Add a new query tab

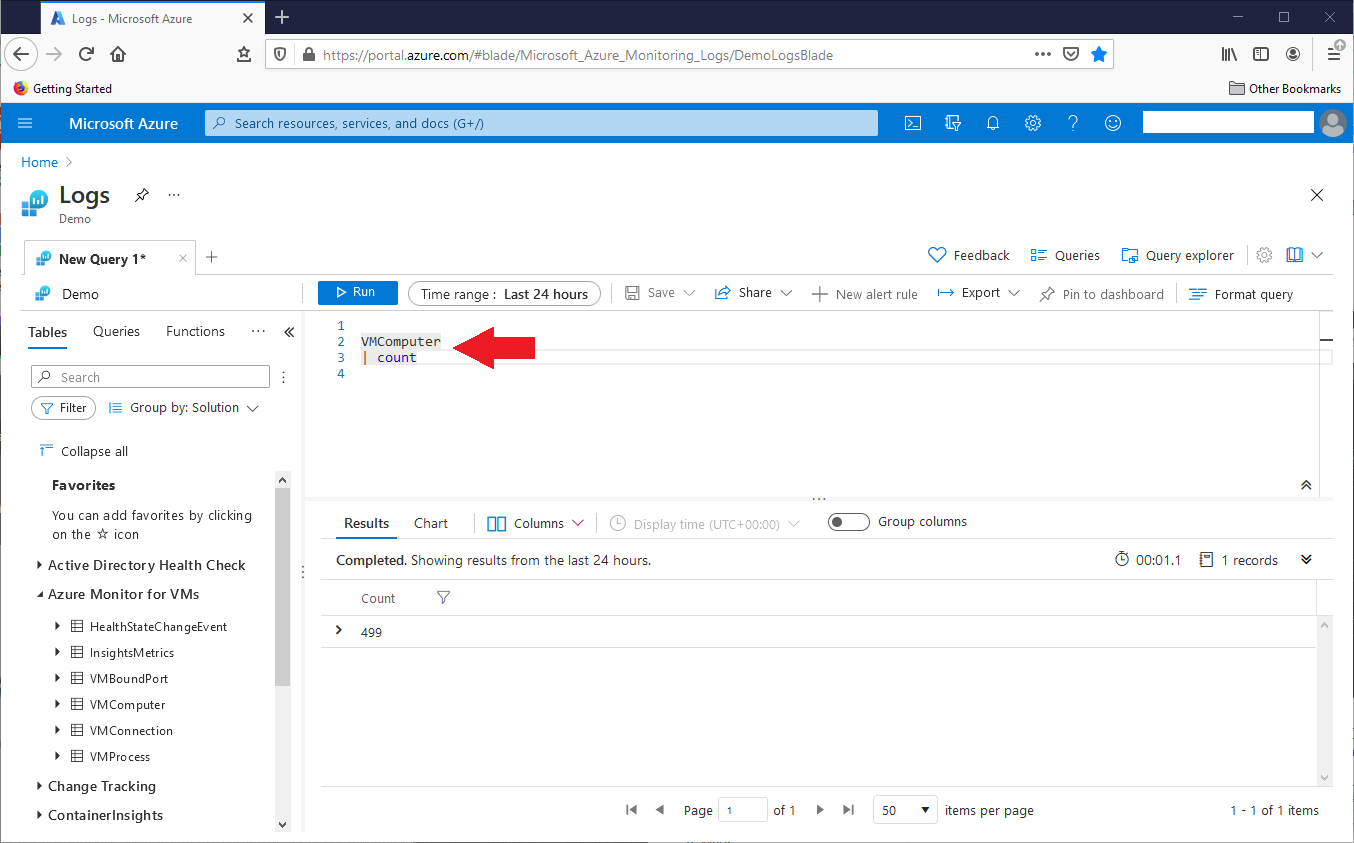point(211,257)
